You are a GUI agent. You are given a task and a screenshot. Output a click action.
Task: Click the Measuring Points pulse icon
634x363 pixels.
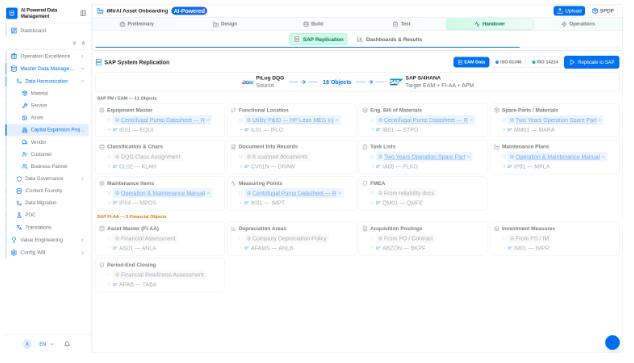click(233, 183)
